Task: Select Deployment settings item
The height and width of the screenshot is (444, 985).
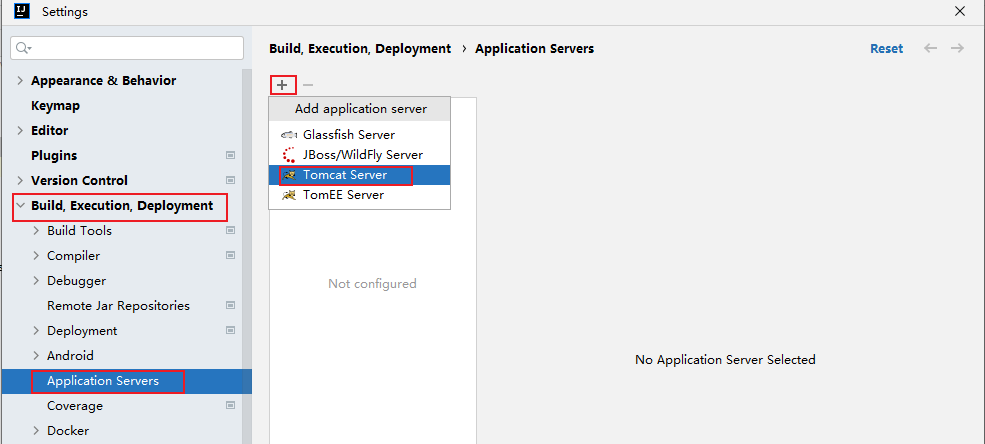Action: click(82, 330)
